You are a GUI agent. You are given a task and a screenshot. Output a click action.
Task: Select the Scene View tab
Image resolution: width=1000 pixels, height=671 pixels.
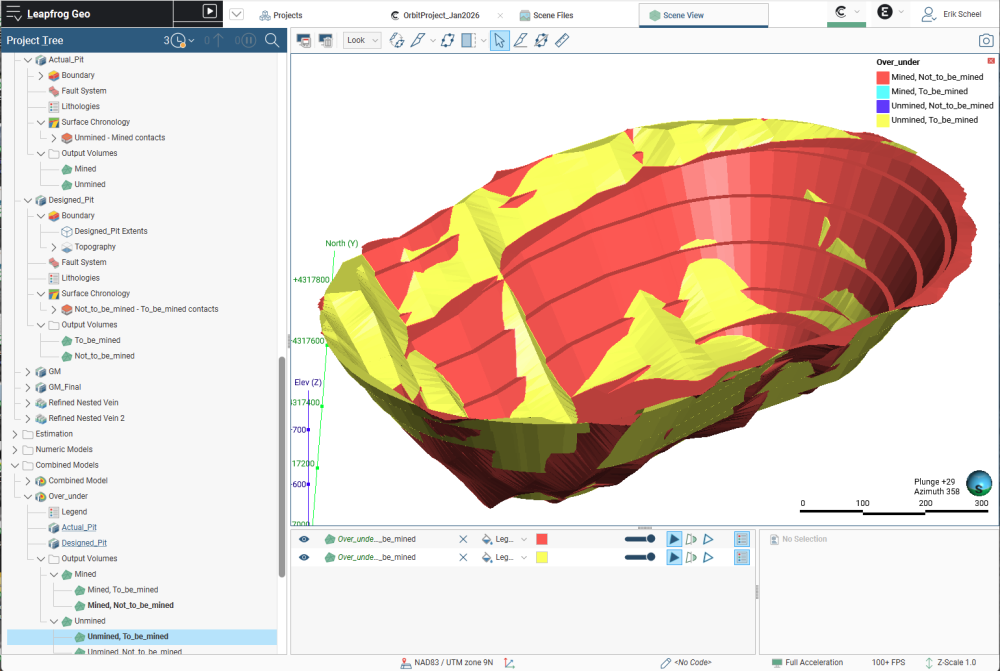tap(703, 15)
